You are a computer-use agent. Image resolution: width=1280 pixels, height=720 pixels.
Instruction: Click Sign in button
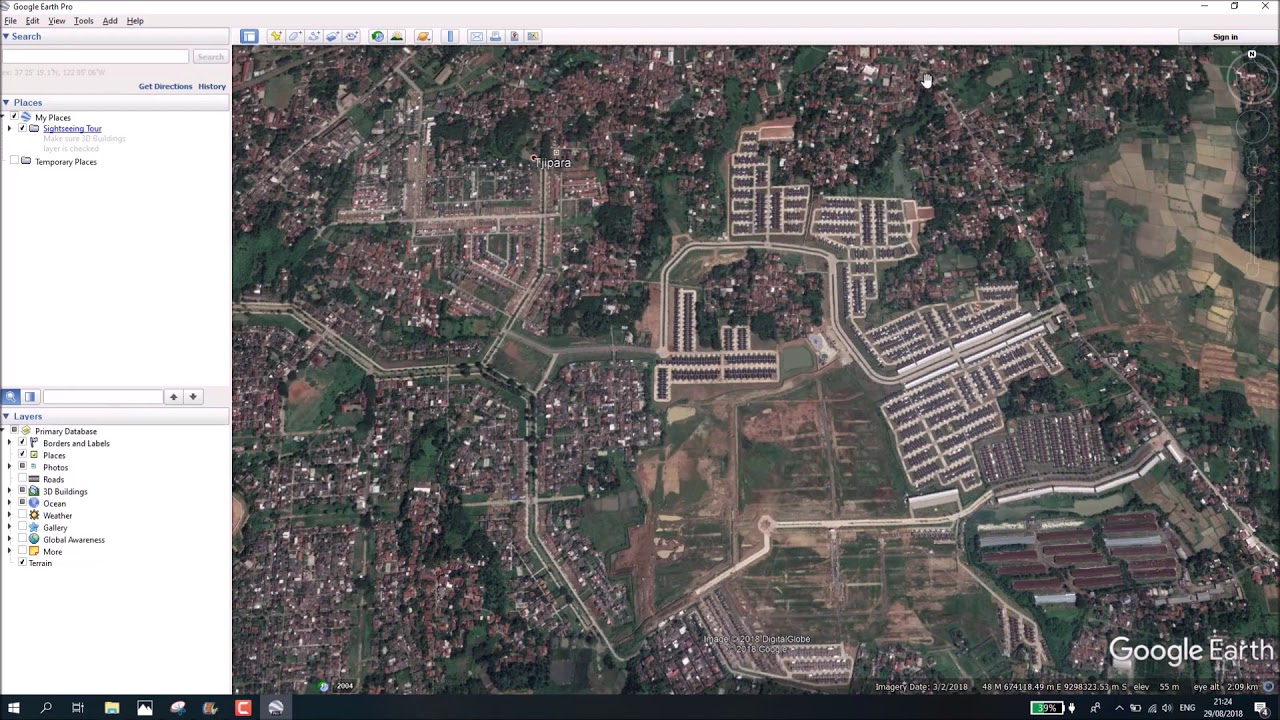[1225, 37]
